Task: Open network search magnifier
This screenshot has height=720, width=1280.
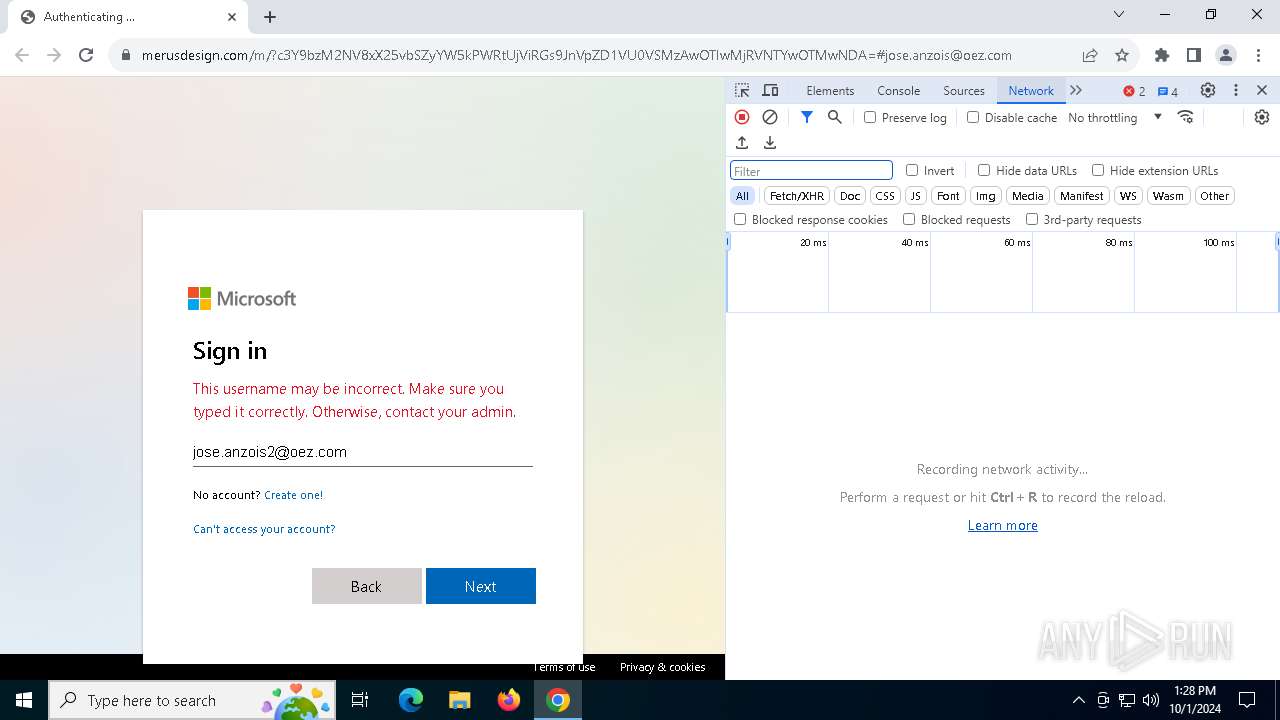Action: [835, 117]
